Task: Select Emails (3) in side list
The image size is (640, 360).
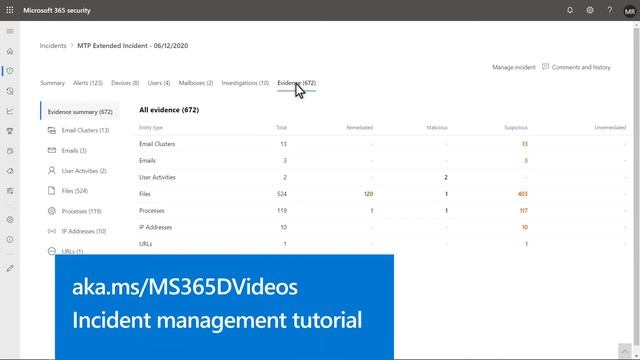Action: [74, 150]
